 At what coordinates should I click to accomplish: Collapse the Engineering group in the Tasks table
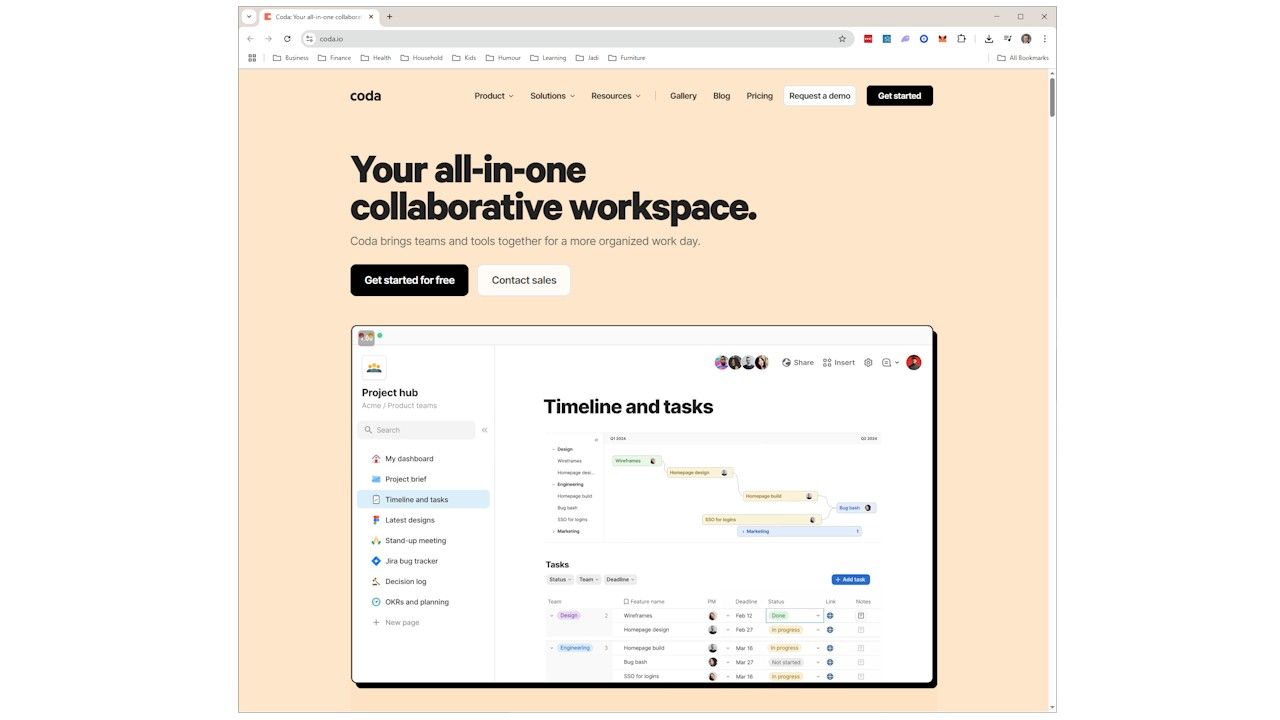click(x=551, y=648)
